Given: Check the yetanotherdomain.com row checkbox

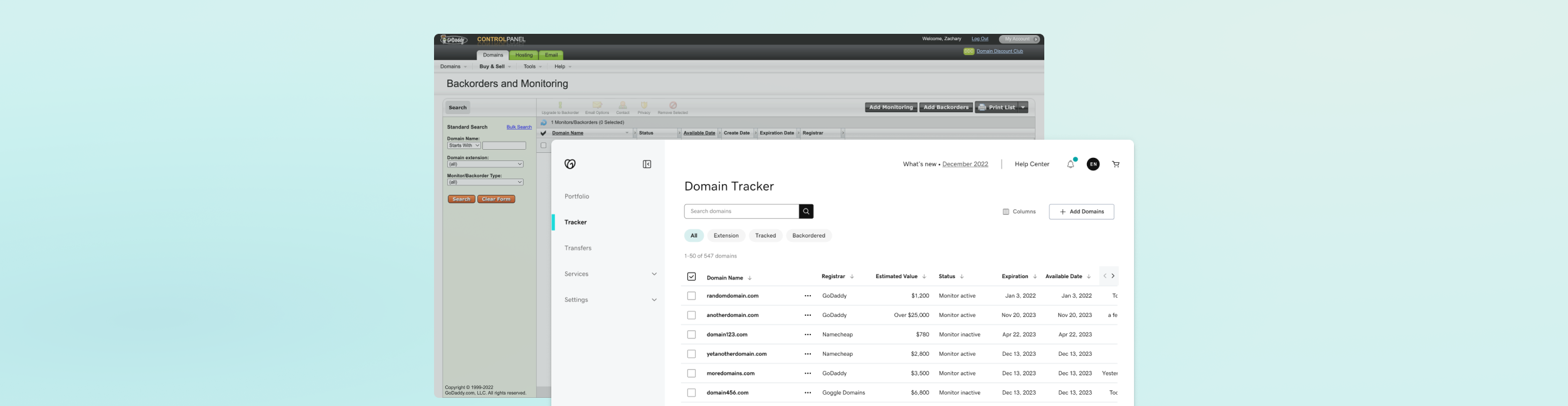Looking at the screenshot, I should (691, 354).
